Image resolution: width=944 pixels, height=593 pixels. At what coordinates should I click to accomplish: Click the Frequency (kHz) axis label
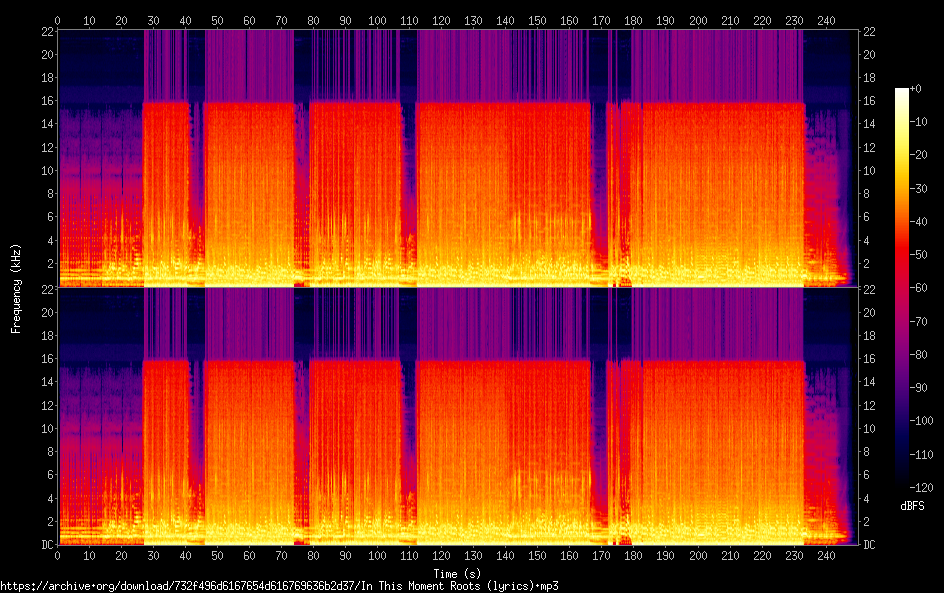(16, 287)
